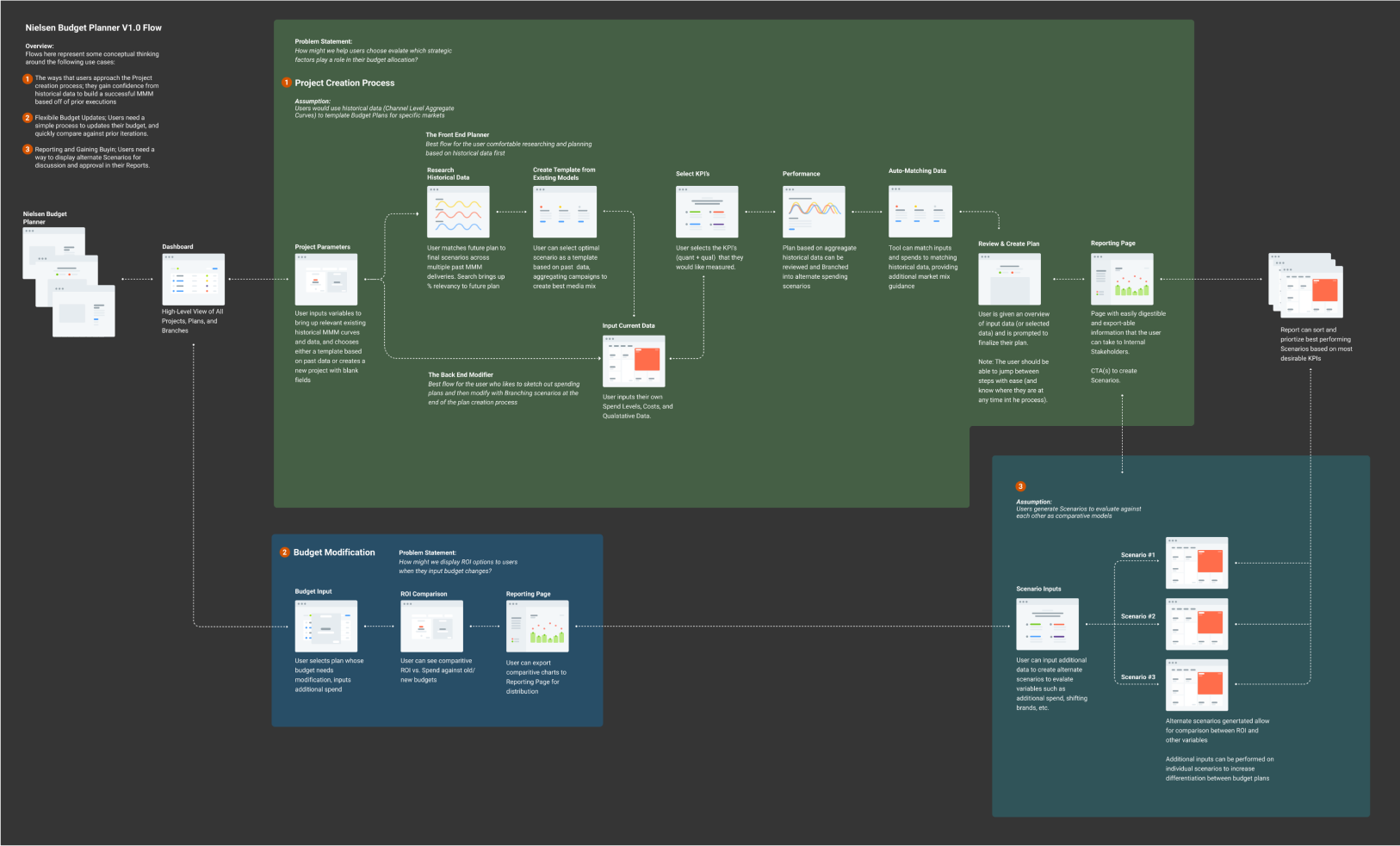Viewport: 1400px width, 846px height.
Task: Open the Review & Create Plan thumbnail
Action: coord(1010,279)
